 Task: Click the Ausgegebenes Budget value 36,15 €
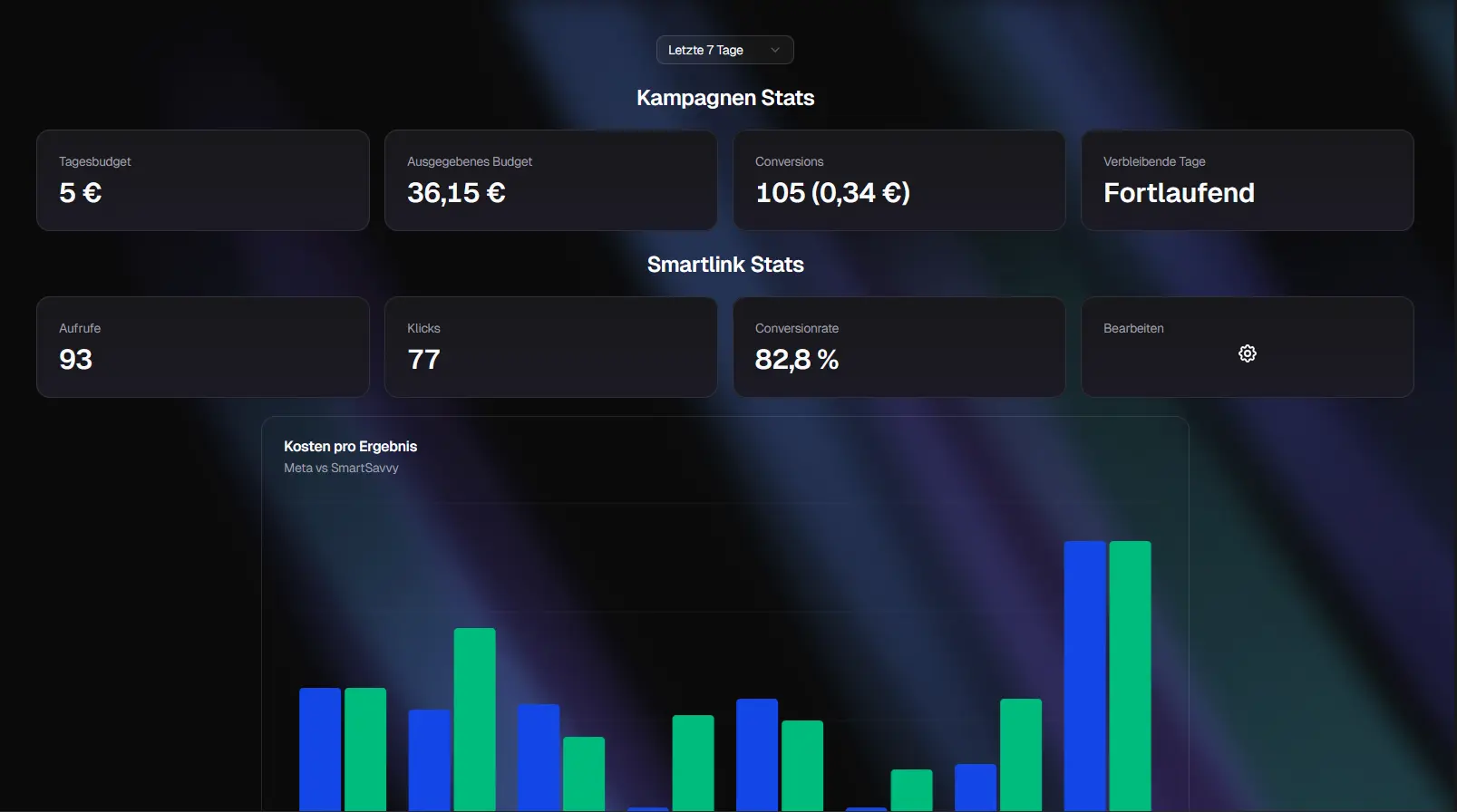pyautogui.click(x=456, y=193)
